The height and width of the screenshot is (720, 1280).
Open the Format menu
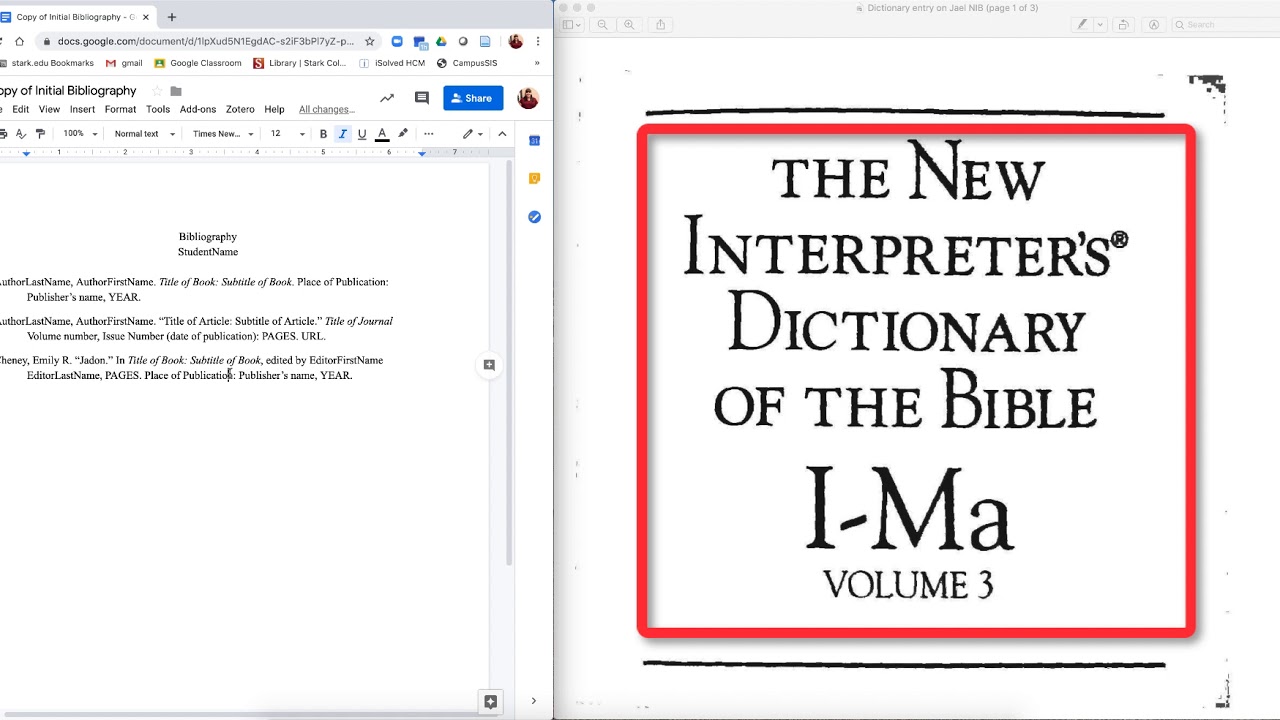pyautogui.click(x=120, y=109)
